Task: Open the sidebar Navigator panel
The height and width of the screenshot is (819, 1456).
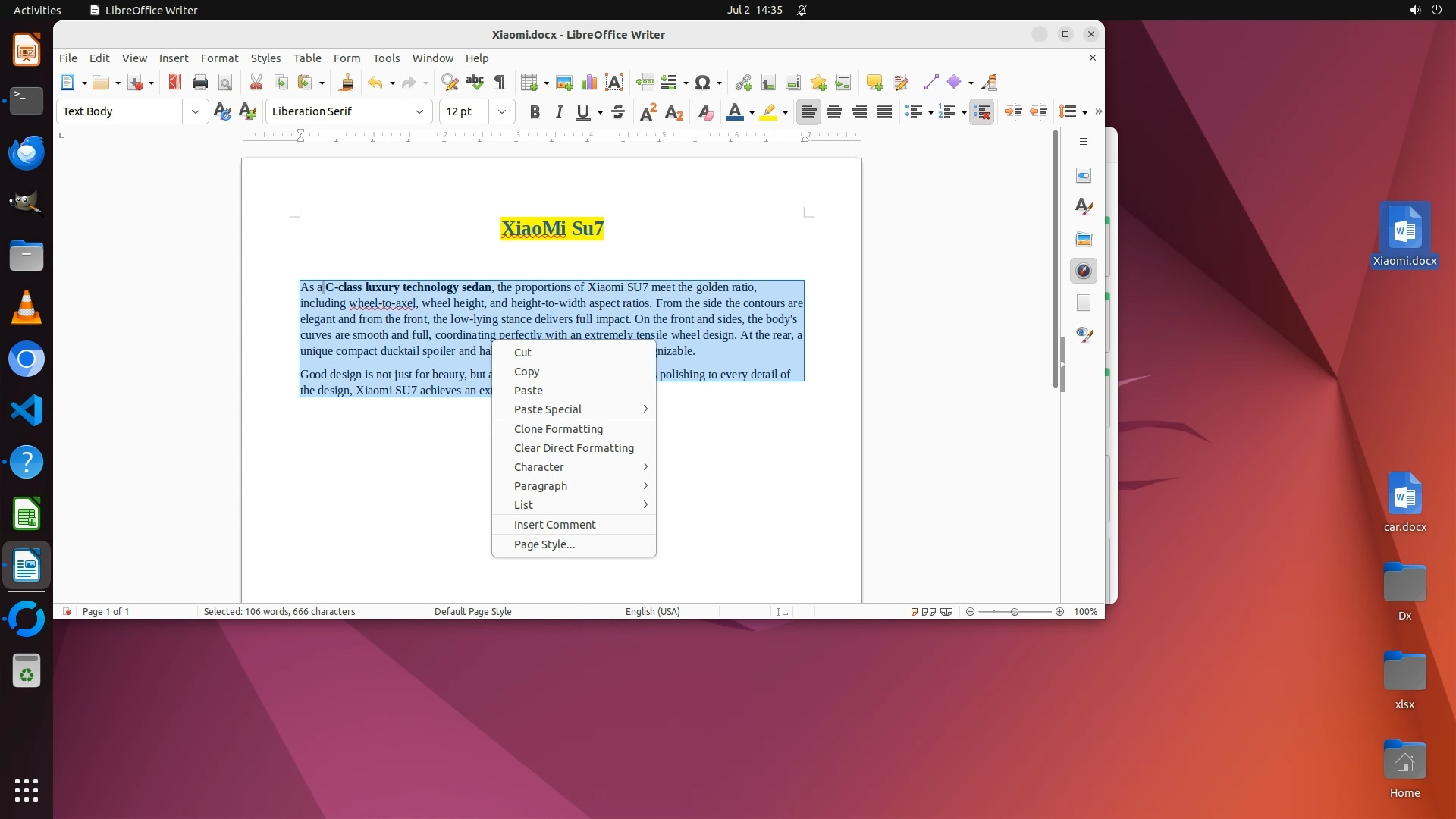Action: tap(1084, 271)
